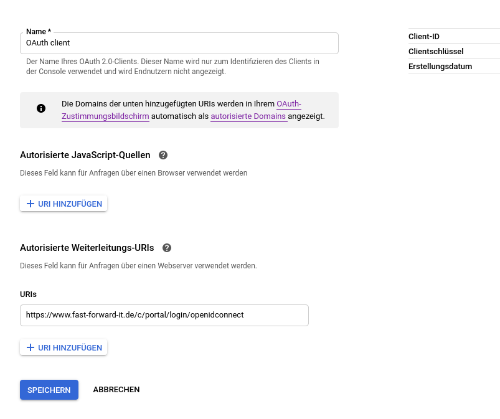Image resolution: width=500 pixels, height=419 pixels.
Task: Select the Erstellungsdatum row
Action: tap(454, 66)
